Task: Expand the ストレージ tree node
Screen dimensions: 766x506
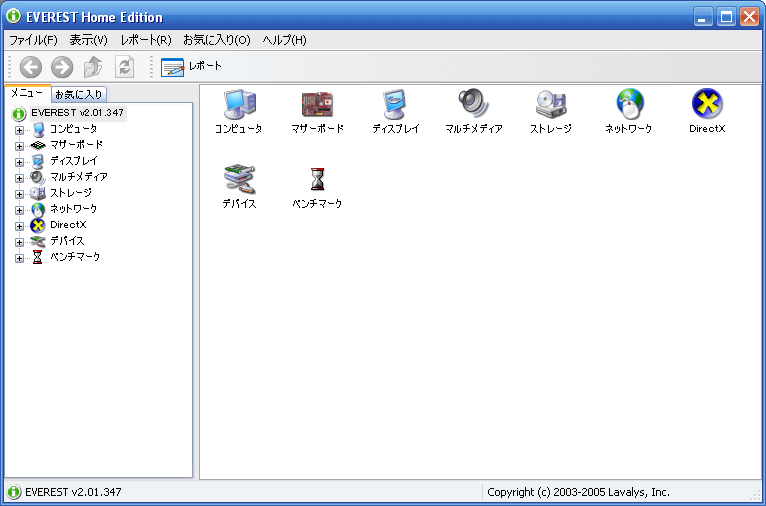Action: click(x=19, y=194)
